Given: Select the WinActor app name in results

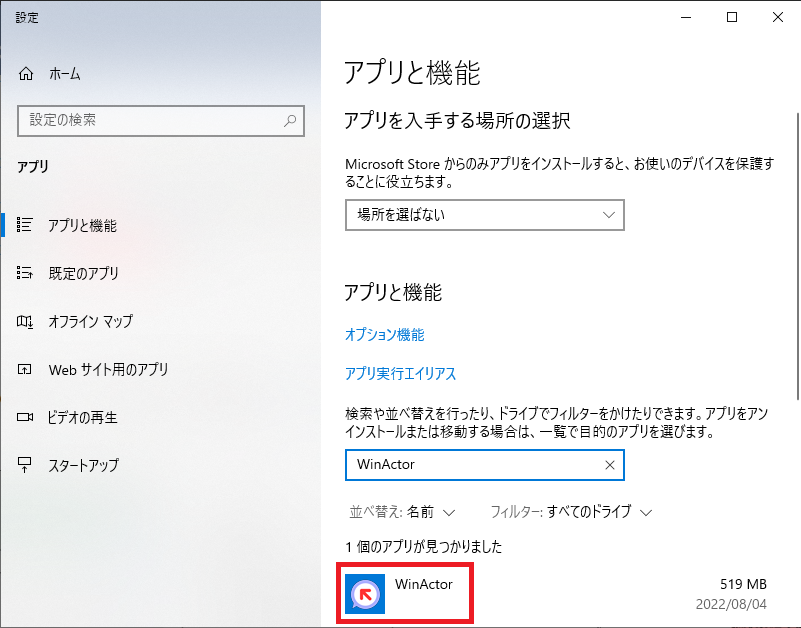Looking at the screenshot, I should [423, 584].
